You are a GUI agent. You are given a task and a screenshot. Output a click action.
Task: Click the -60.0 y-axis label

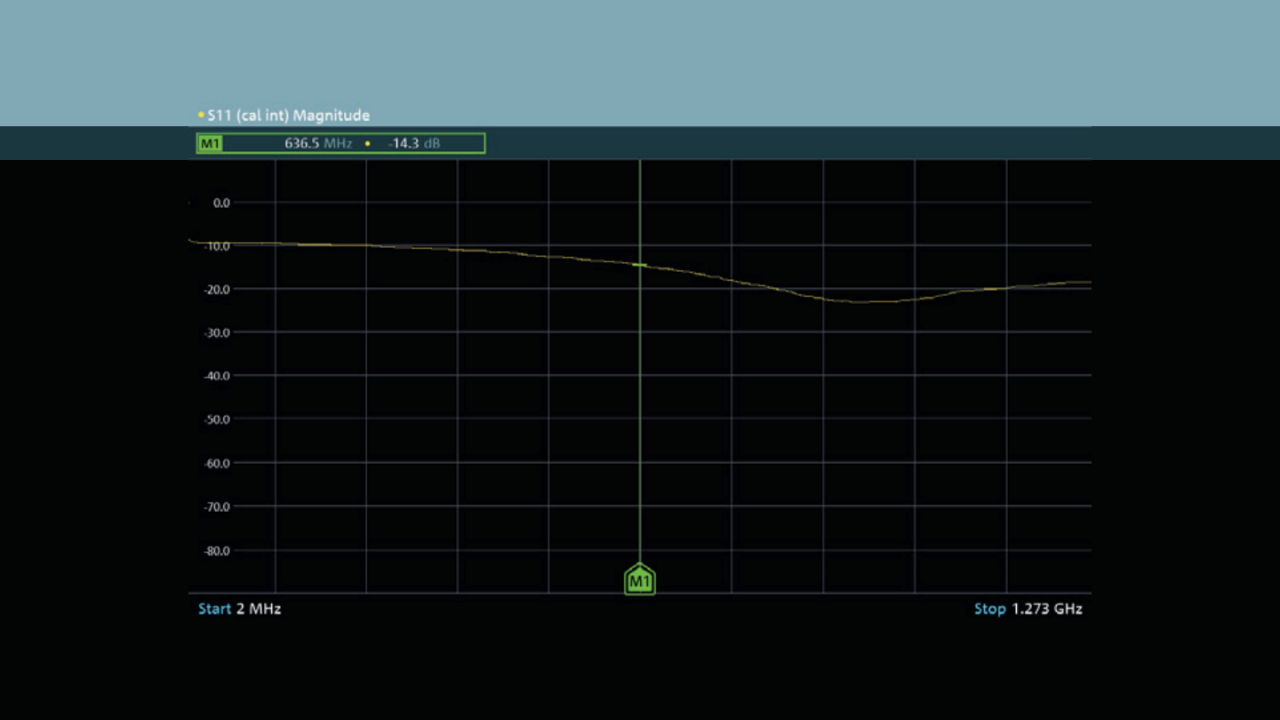[x=219, y=464]
